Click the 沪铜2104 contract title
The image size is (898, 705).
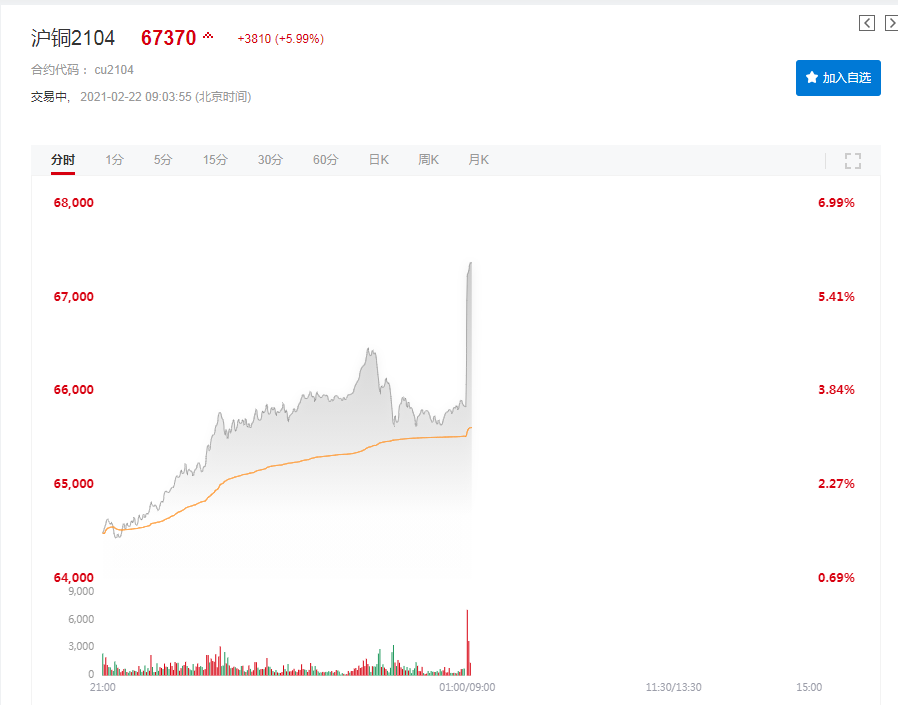point(73,38)
